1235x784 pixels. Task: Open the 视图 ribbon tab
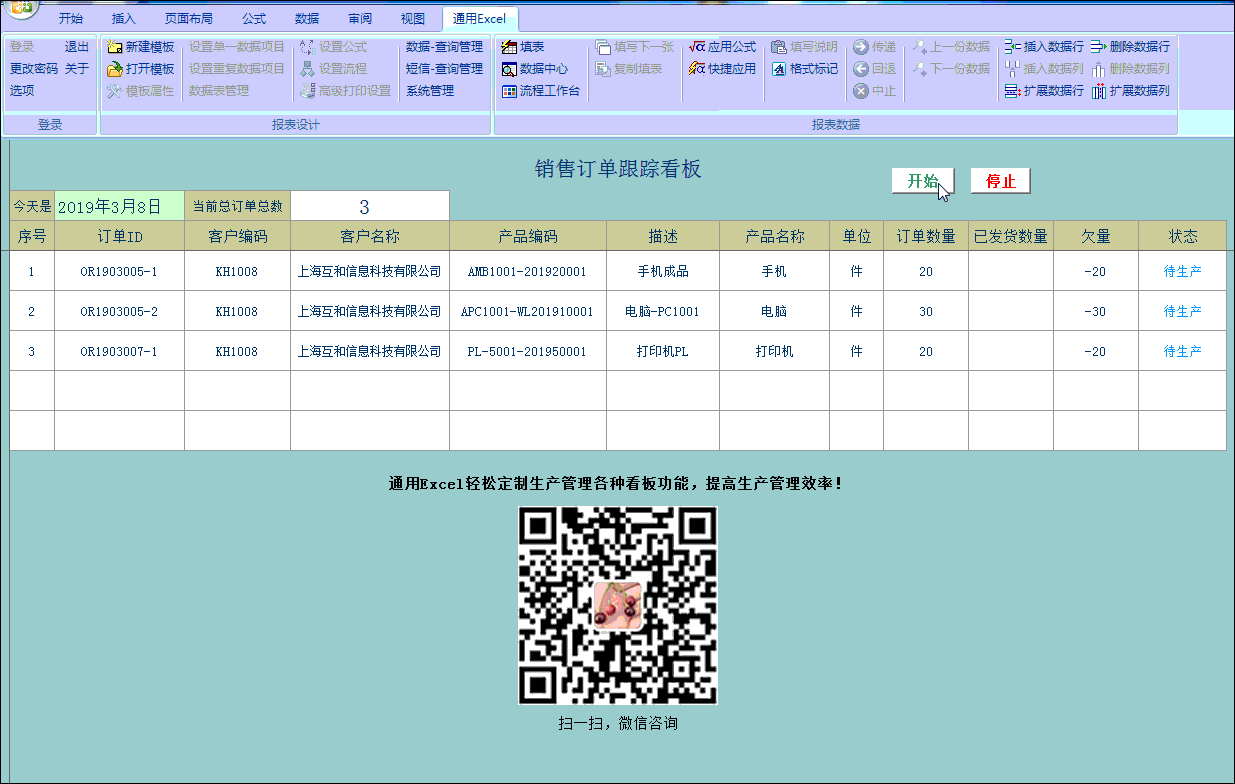tap(412, 19)
